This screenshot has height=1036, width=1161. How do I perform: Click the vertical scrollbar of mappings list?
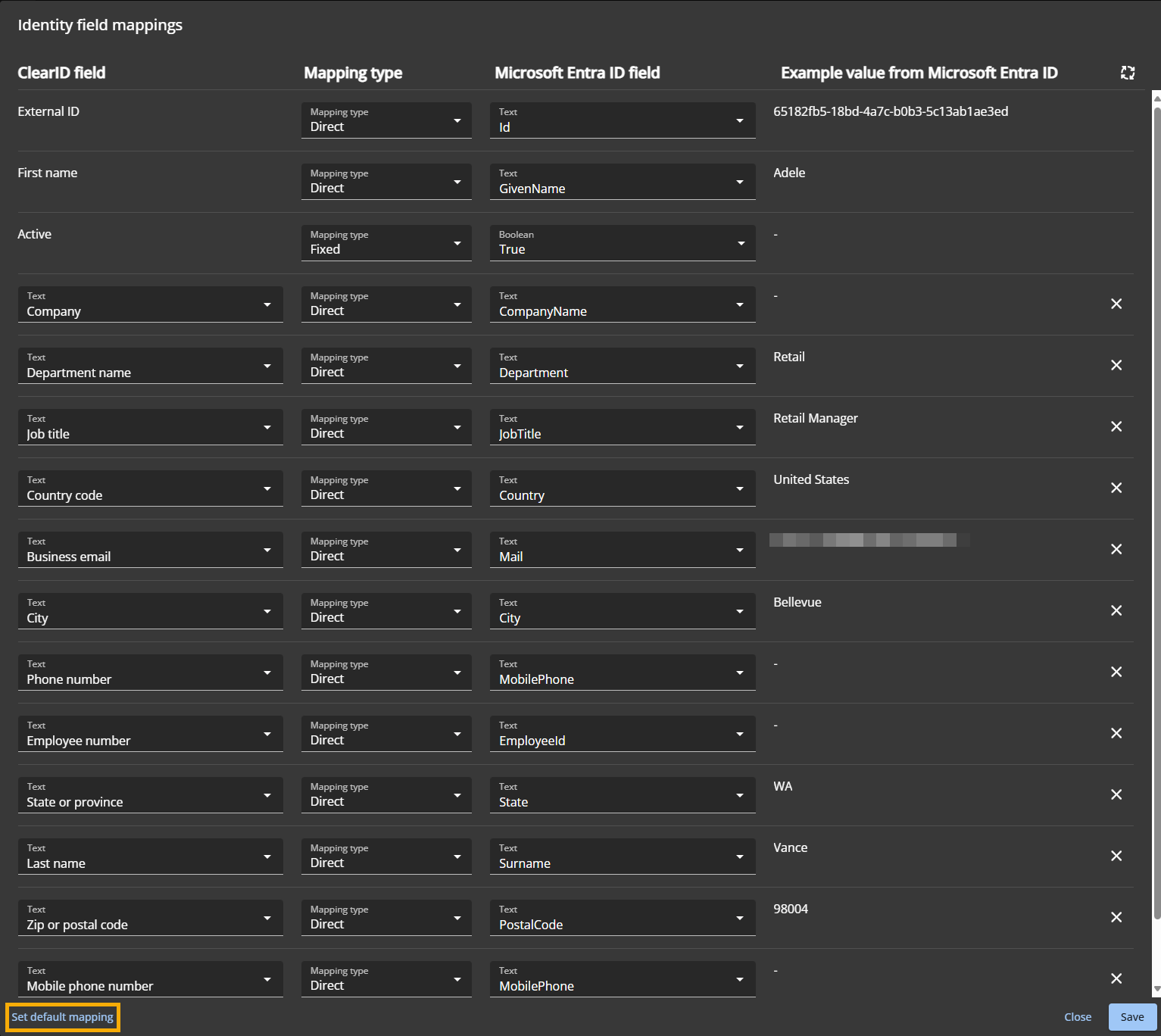(x=1156, y=515)
